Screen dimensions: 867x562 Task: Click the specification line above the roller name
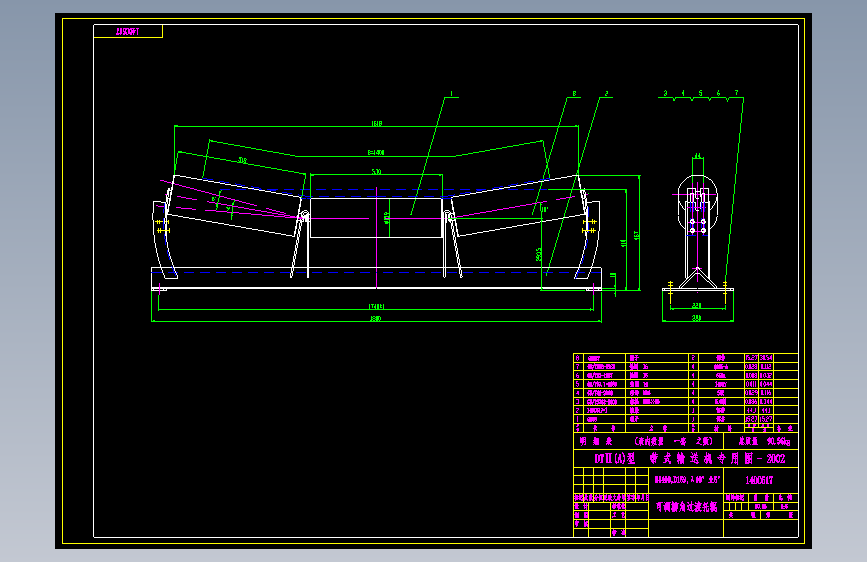(x=687, y=480)
